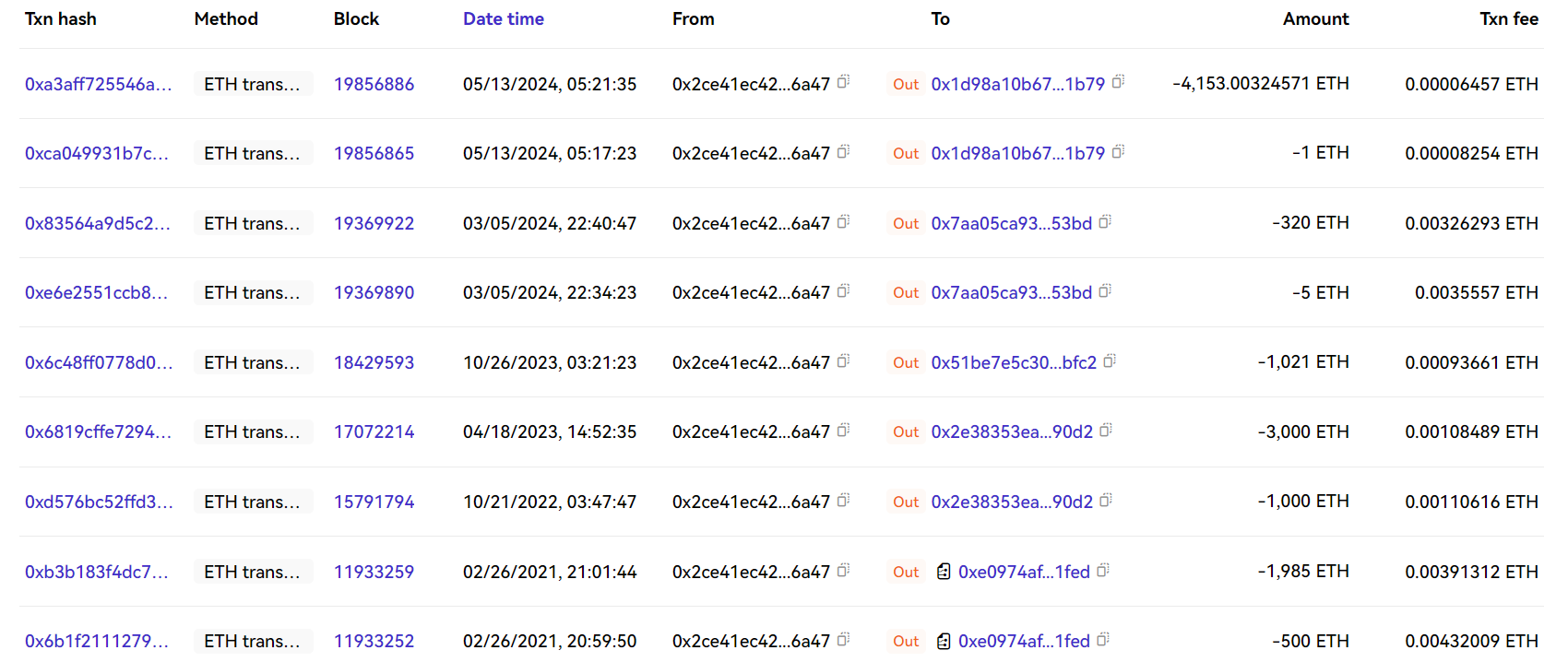Screen dimensions: 1568x662
Task: Open transaction hash 0x6b1f2111279...
Action: (x=96, y=641)
